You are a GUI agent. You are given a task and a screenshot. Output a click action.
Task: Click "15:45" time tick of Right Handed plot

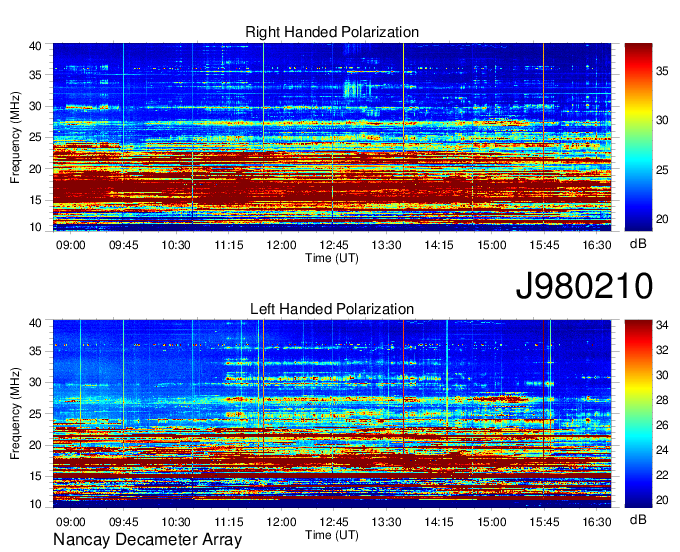click(x=544, y=245)
